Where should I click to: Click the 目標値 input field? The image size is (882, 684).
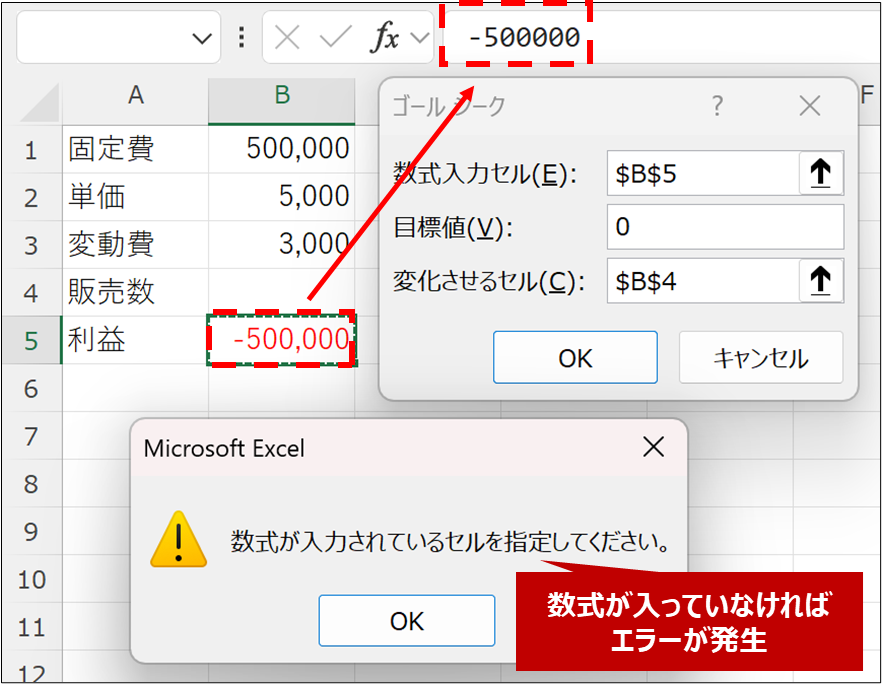tap(724, 227)
